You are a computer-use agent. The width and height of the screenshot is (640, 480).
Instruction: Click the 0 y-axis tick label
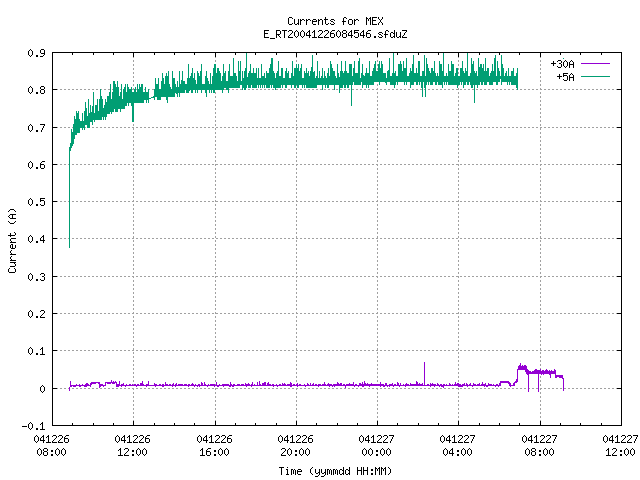tap(42, 389)
